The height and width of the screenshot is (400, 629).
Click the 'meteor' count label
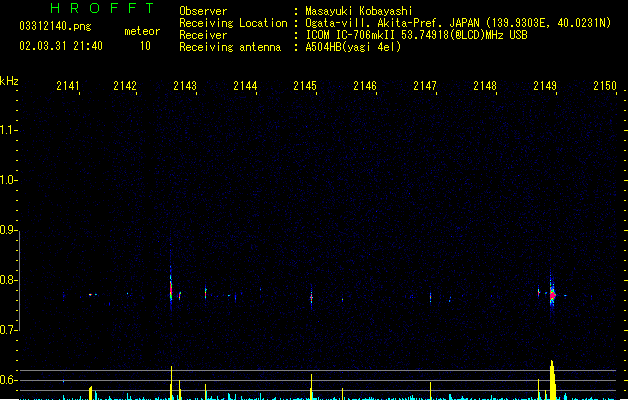142,31
